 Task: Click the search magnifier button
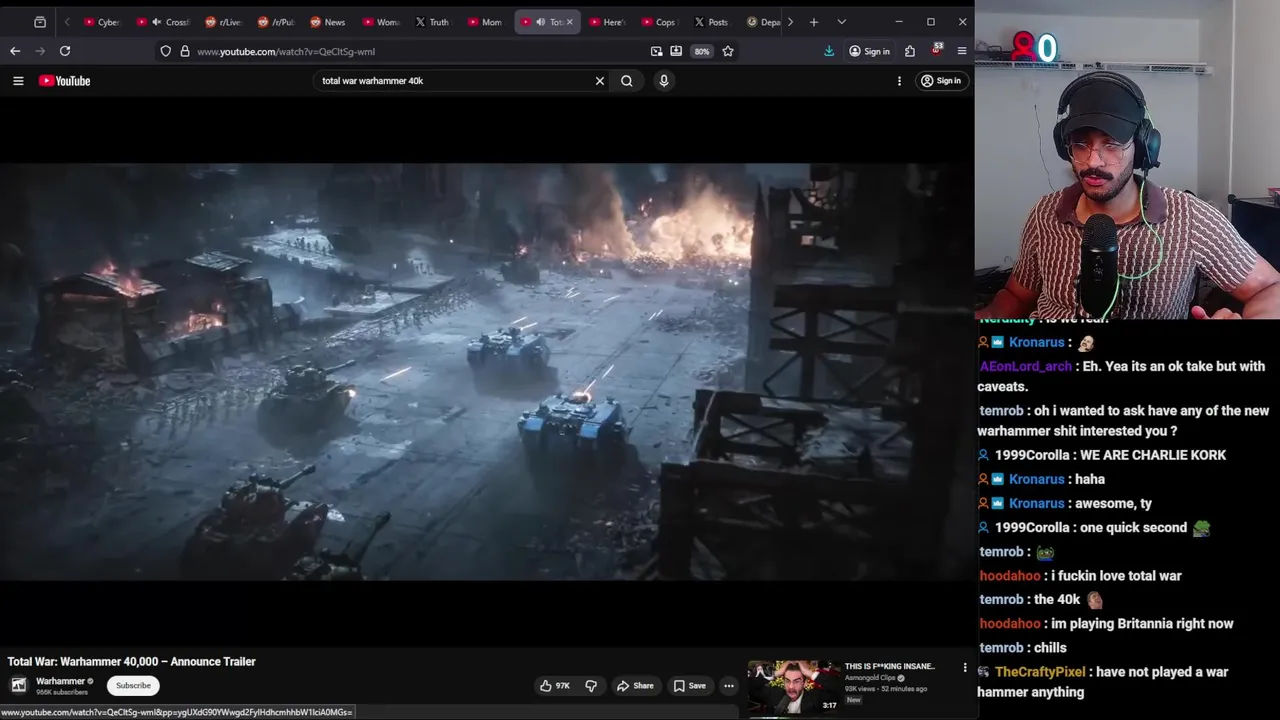click(x=627, y=81)
